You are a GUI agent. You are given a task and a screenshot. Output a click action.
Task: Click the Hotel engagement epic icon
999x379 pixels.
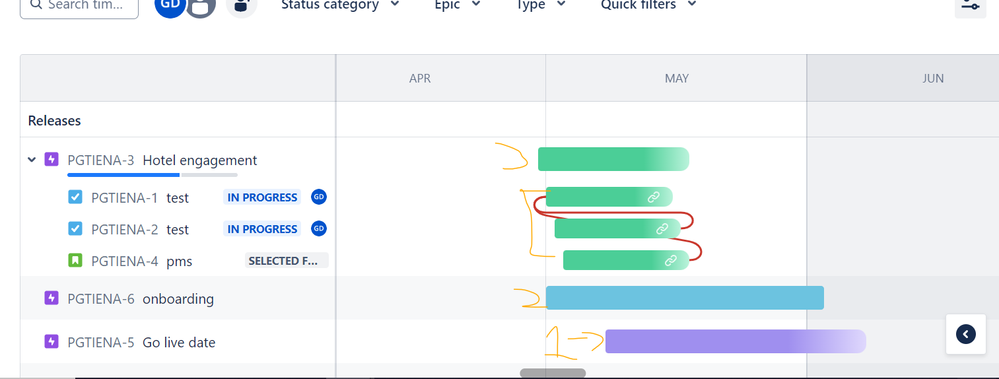[52, 159]
